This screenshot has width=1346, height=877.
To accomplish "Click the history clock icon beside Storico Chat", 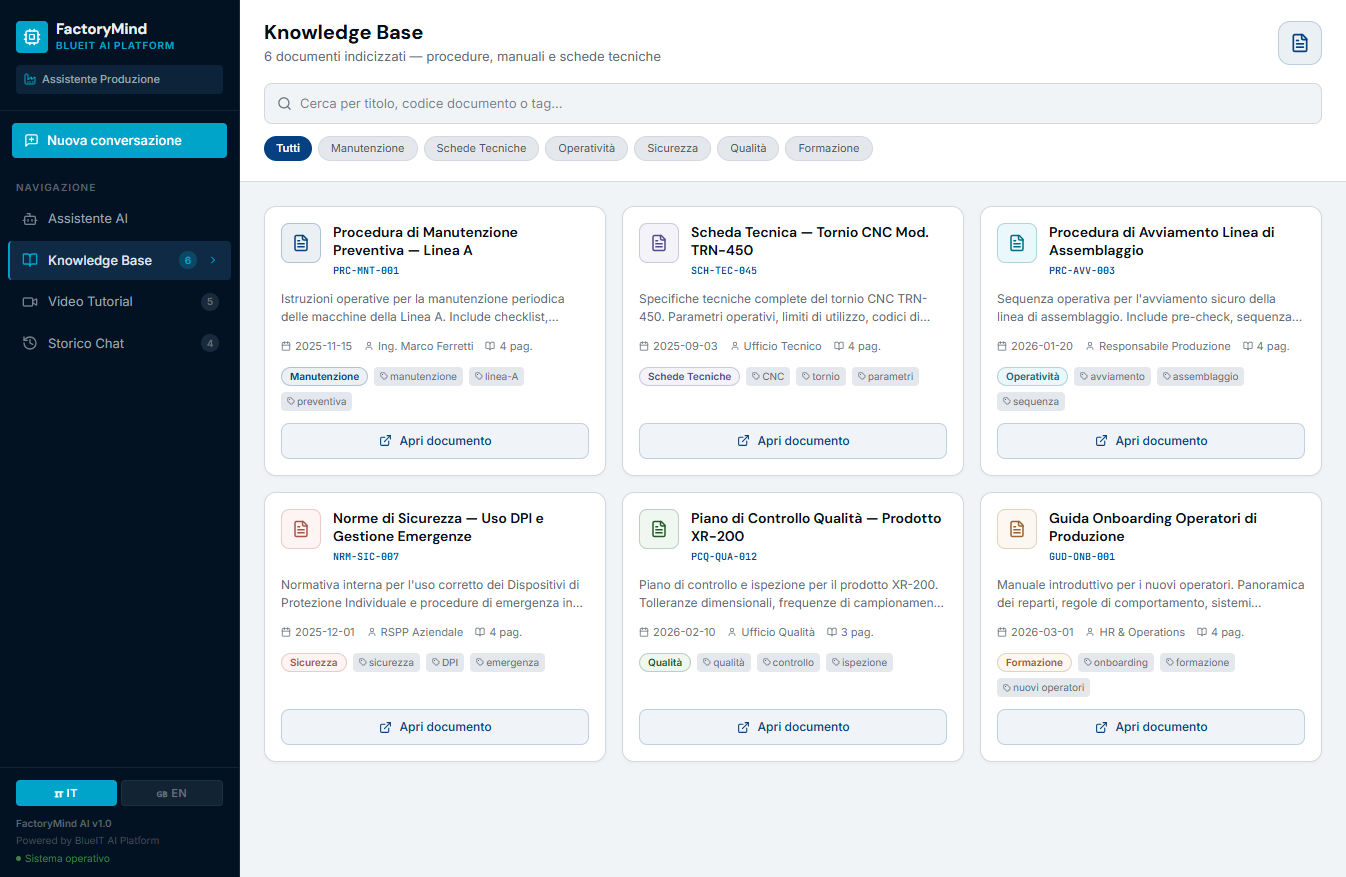I will [30, 343].
